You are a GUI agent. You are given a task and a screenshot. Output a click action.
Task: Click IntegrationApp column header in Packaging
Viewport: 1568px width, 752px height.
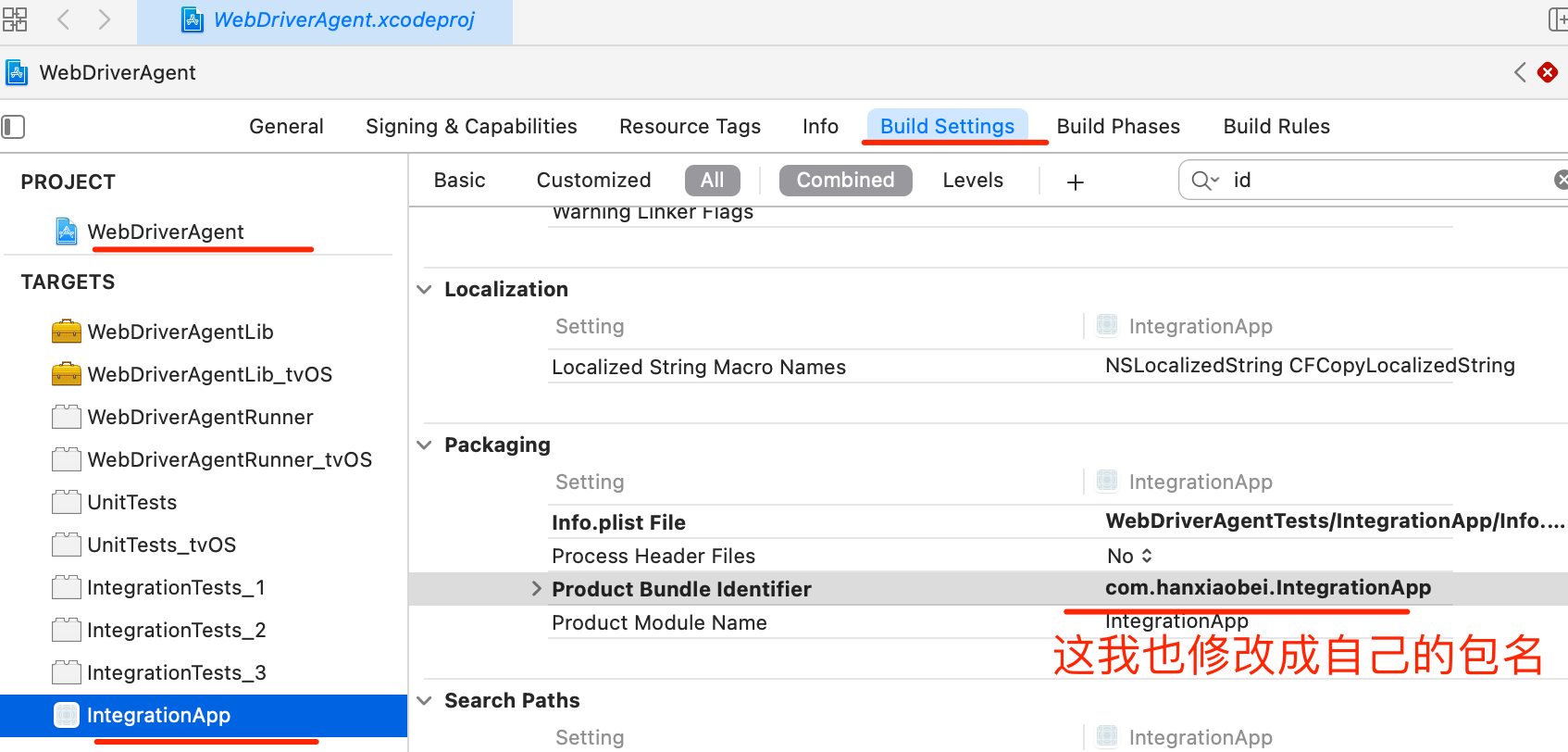1185,482
